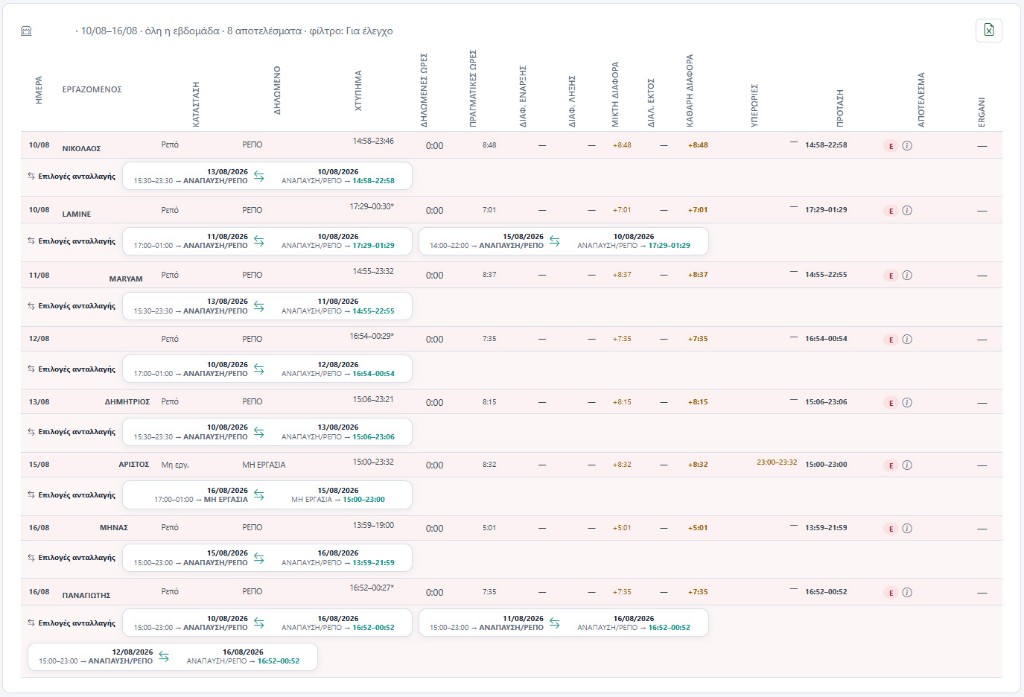
Task: Open info icon in MARYAM row
Action: 907,275
